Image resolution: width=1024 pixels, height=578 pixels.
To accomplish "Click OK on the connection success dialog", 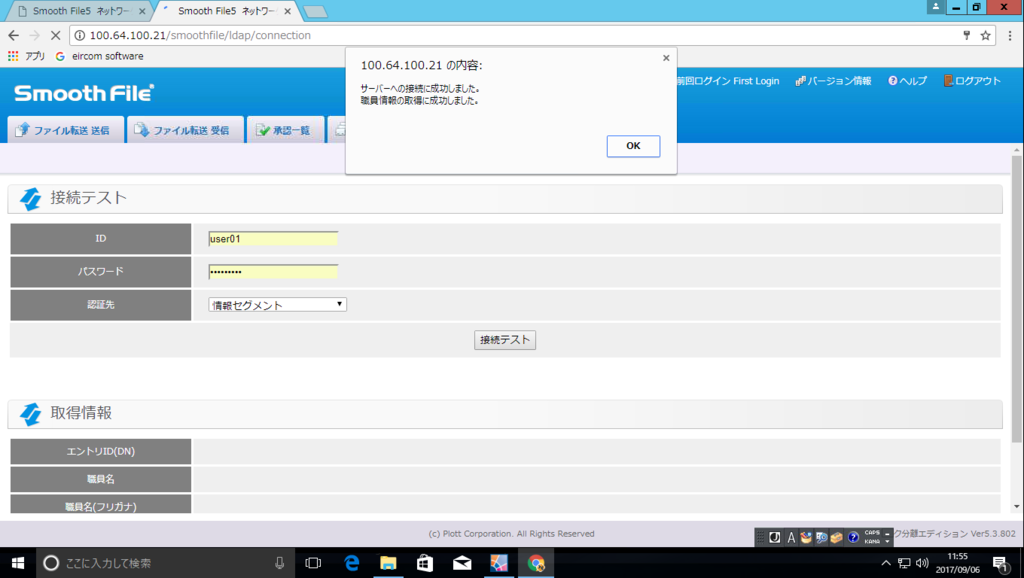I will click(633, 146).
